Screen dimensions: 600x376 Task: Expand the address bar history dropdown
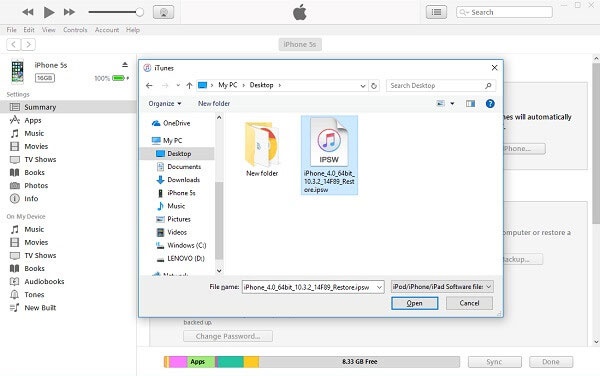363,86
